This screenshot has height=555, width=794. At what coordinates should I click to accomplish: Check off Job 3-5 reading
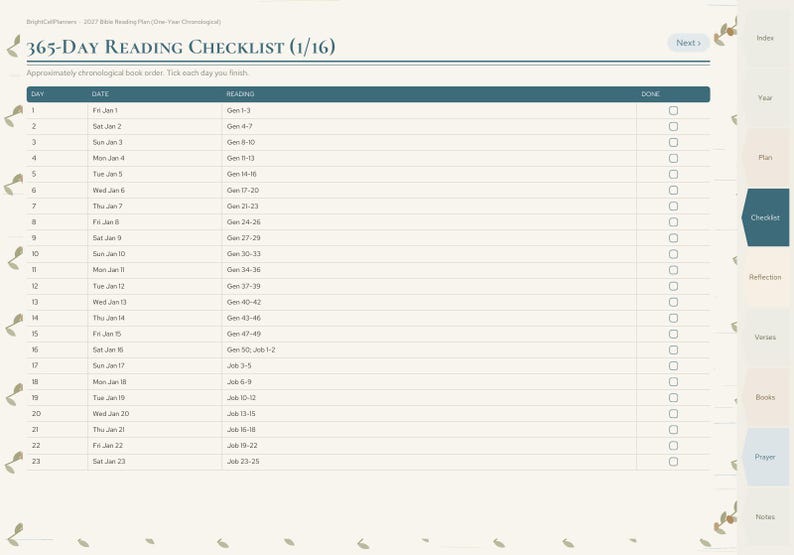[673, 366]
